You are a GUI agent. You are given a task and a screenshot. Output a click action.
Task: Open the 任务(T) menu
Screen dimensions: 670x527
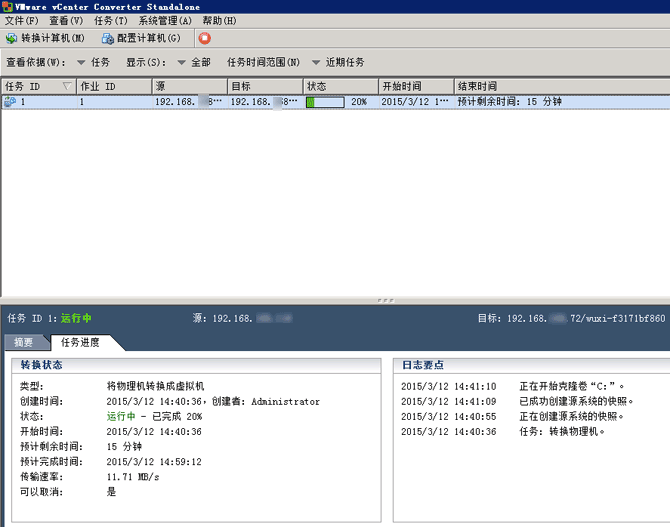pos(111,21)
